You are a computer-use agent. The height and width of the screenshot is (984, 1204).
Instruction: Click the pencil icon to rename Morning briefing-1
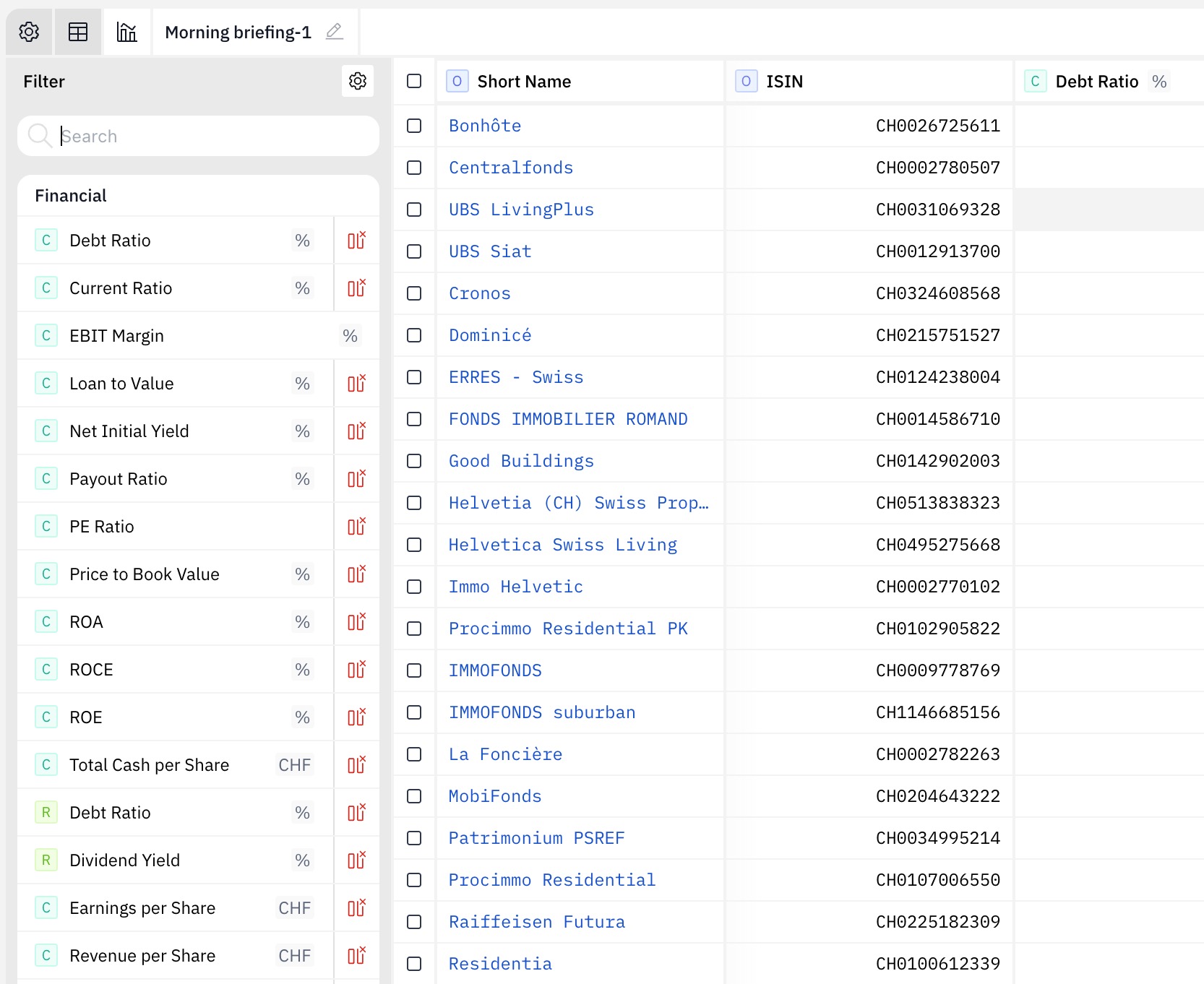[334, 32]
